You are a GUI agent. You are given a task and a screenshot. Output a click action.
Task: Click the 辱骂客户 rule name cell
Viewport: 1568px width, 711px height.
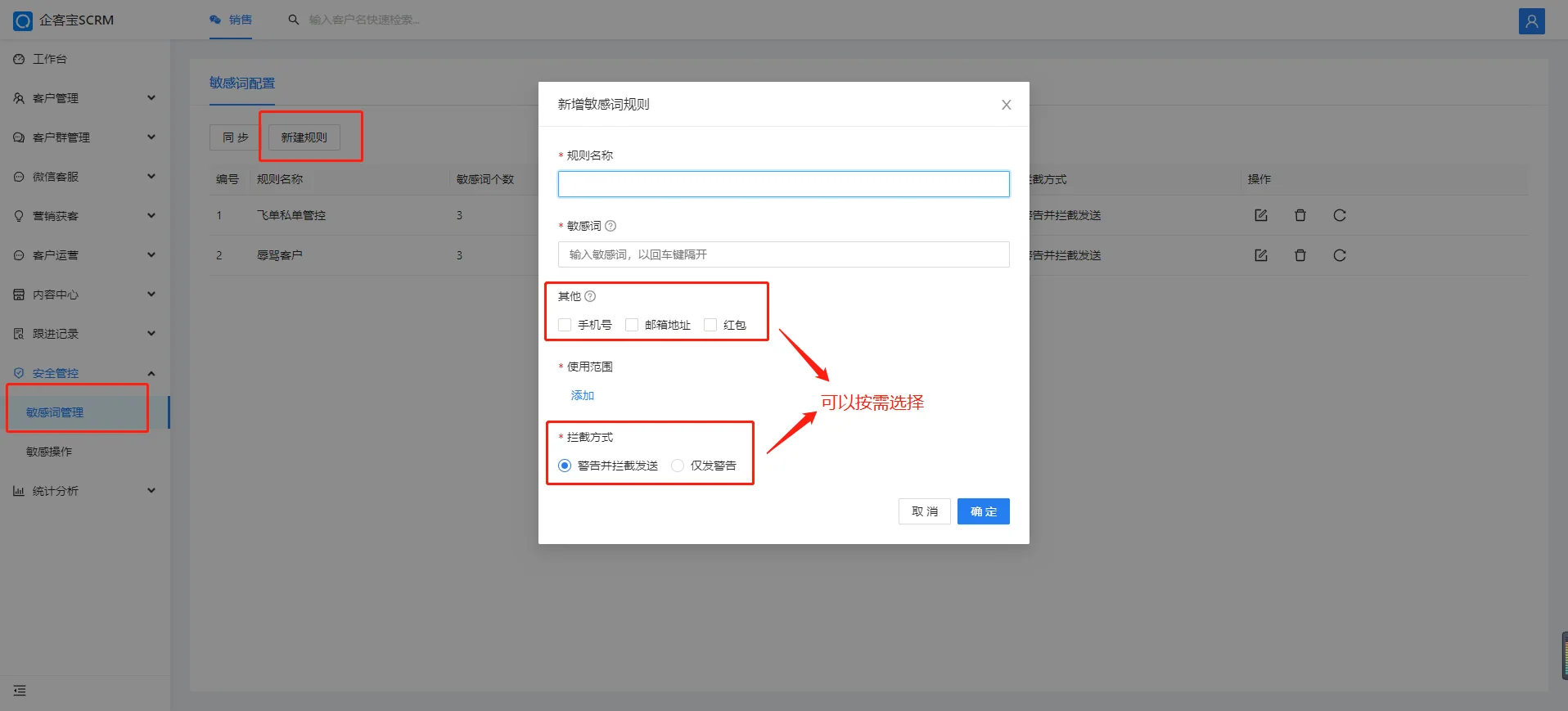pos(280,255)
